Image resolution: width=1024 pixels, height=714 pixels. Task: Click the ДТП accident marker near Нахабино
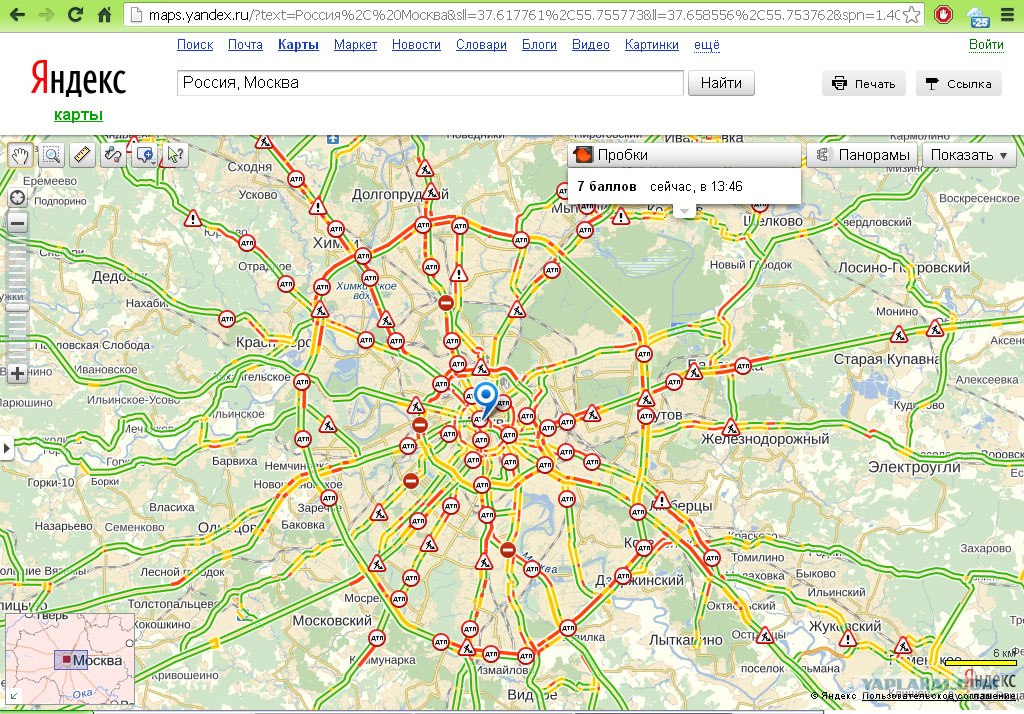(x=227, y=319)
